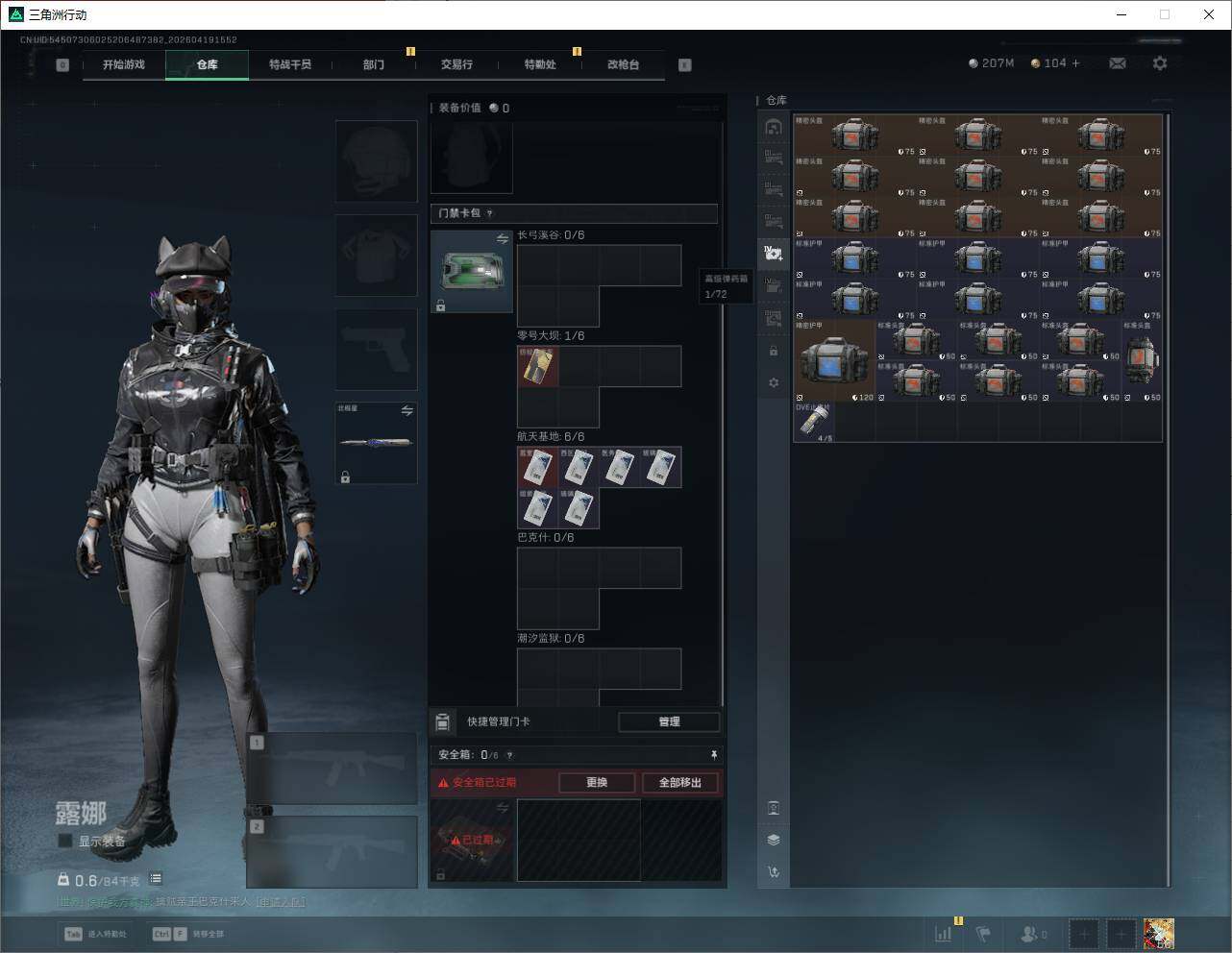Image resolution: width=1232 pixels, height=953 pixels.
Task: Click the 全部移出 button
Action: (680, 782)
